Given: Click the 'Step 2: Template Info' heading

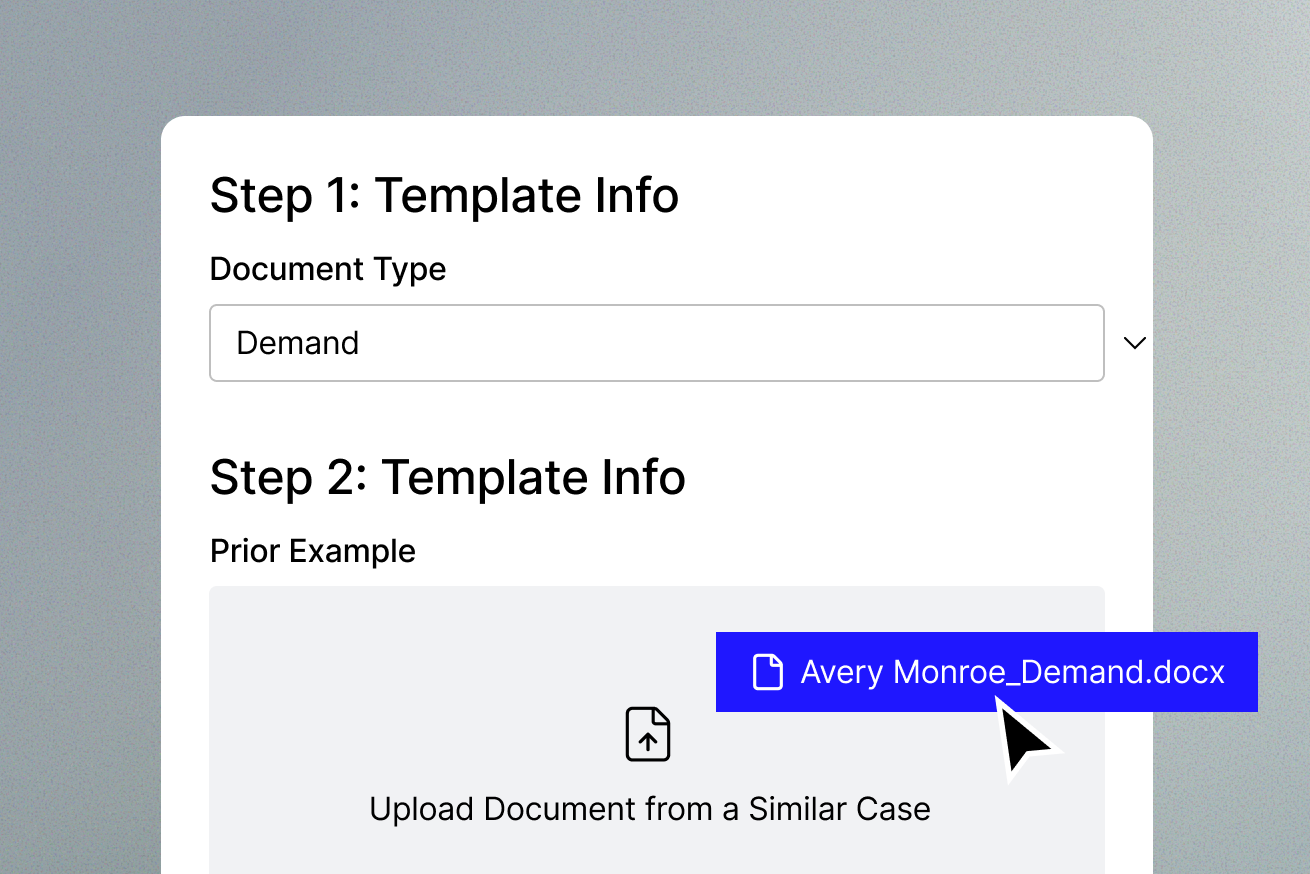Looking at the screenshot, I should (x=447, y=477).
